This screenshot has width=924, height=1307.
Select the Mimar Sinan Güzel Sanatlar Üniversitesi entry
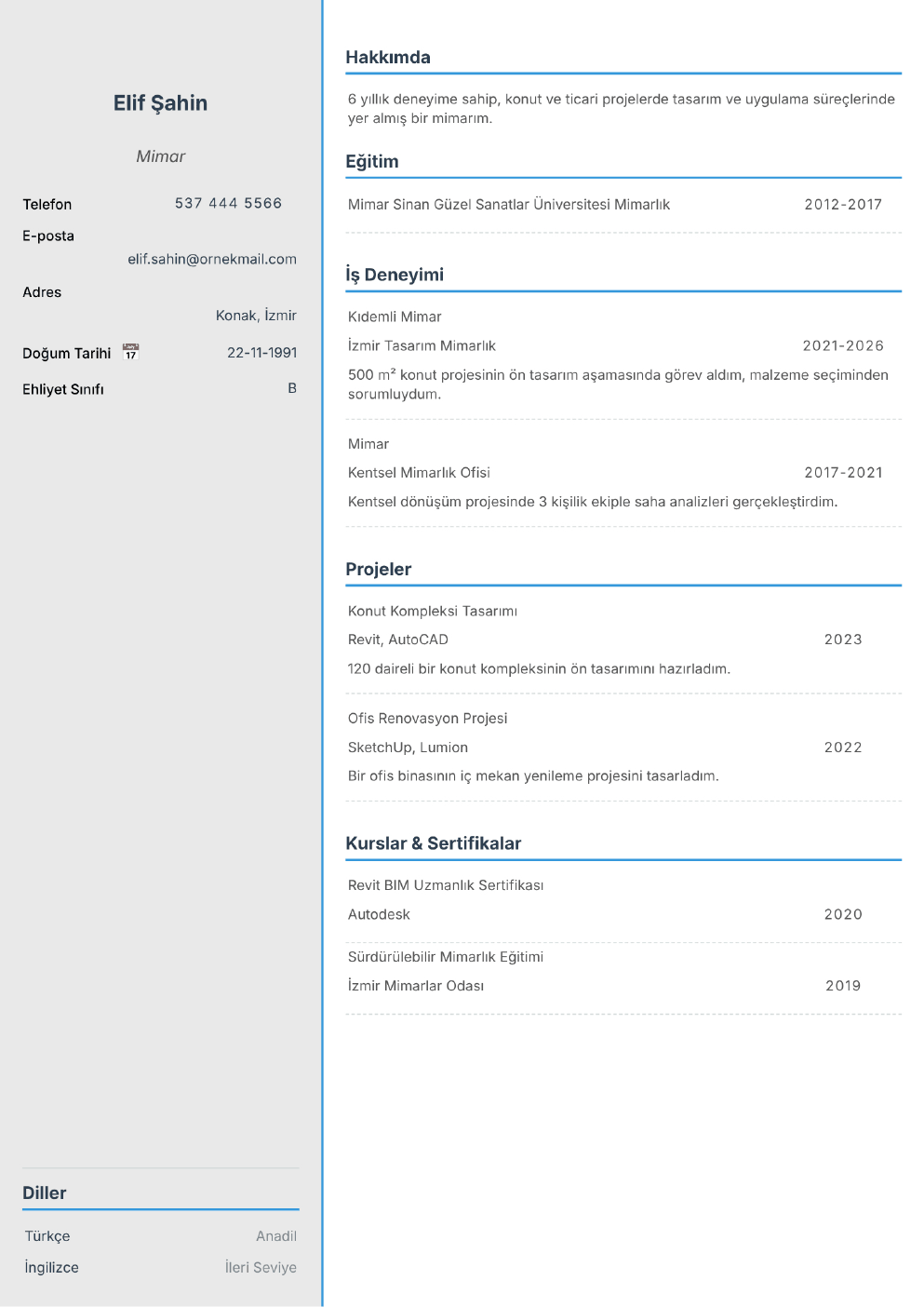(x=509, y=205)
